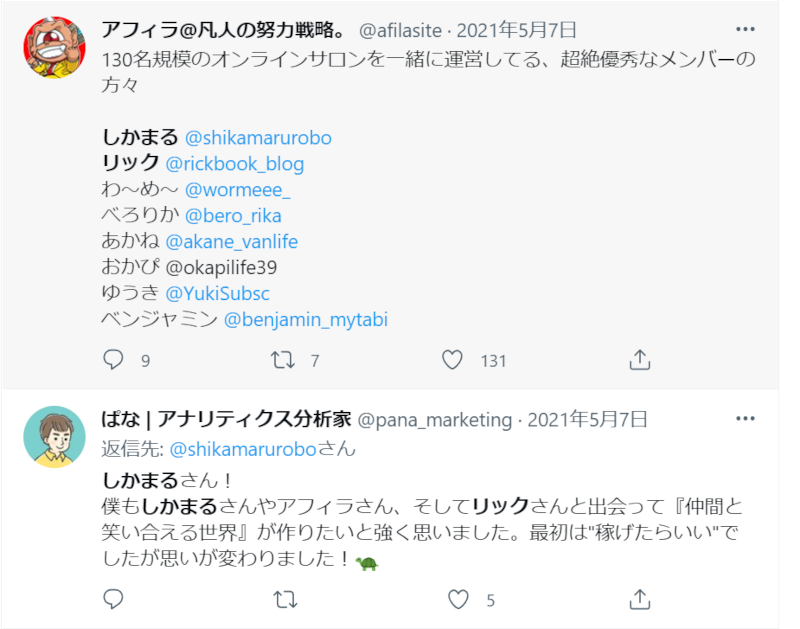Open the @benjamin_mytabi profile link

305,320
